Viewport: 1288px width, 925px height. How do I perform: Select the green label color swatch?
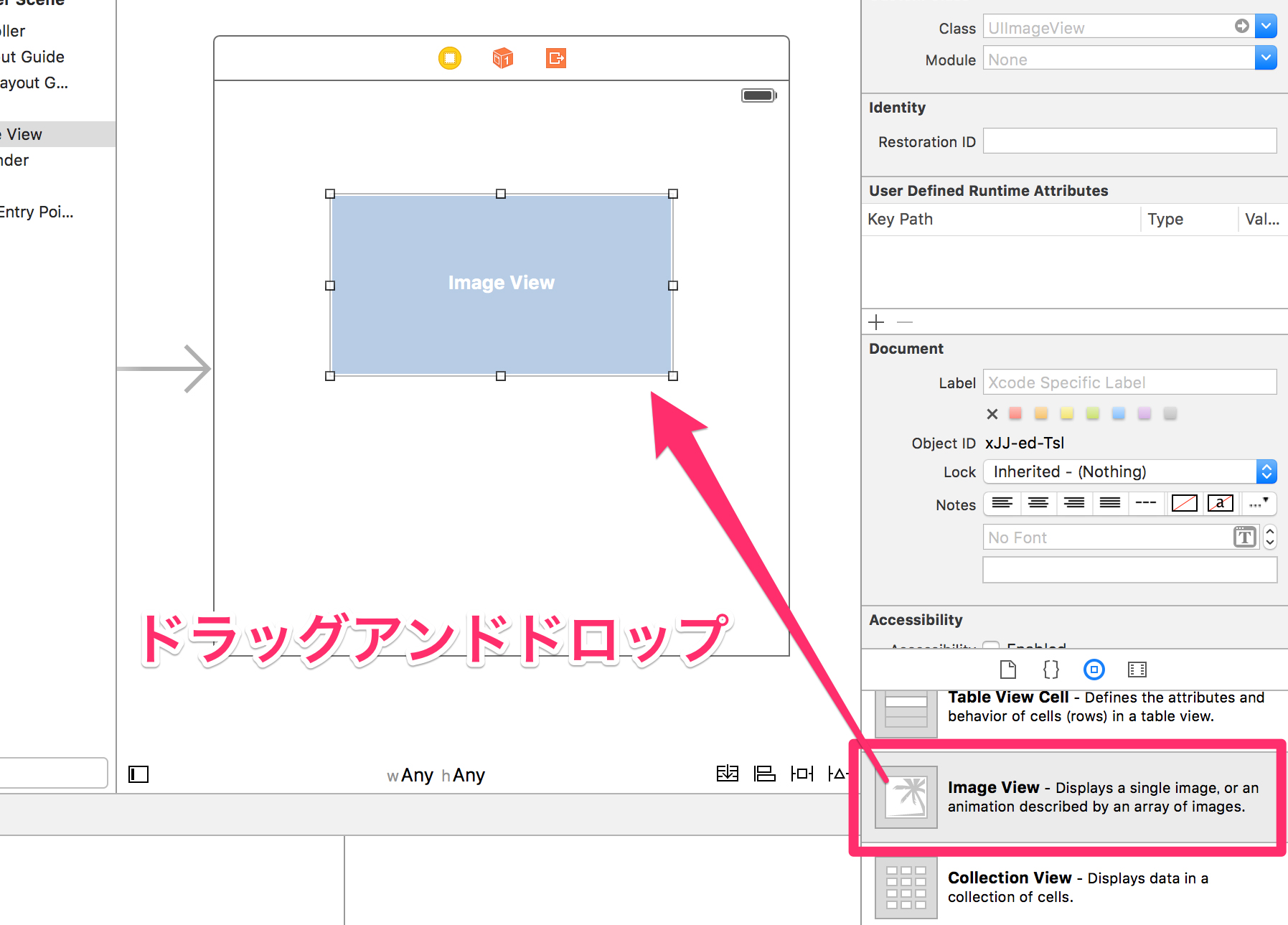(x=1092, y=413)
